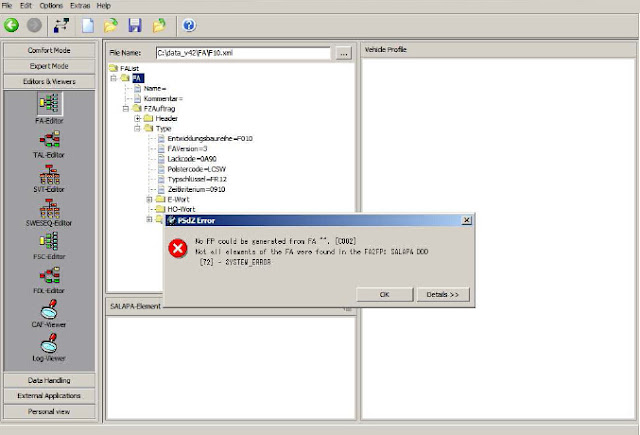
Task: Collapse the FA tree node
Action: (113, 78)
